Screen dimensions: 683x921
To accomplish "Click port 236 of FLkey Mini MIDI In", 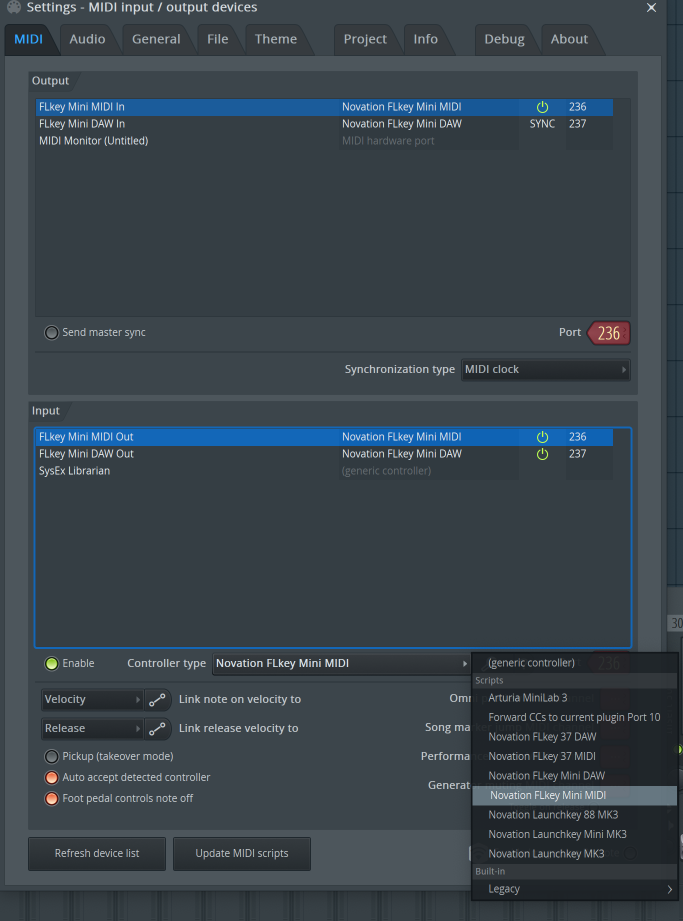I will [577, 107].
